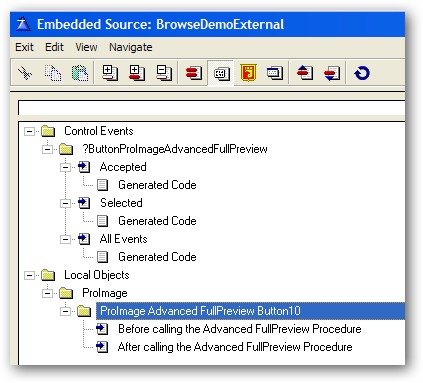This screenshot has width=423, height=383.
Task: Open the Edit menu
Action: pos(54,47)
